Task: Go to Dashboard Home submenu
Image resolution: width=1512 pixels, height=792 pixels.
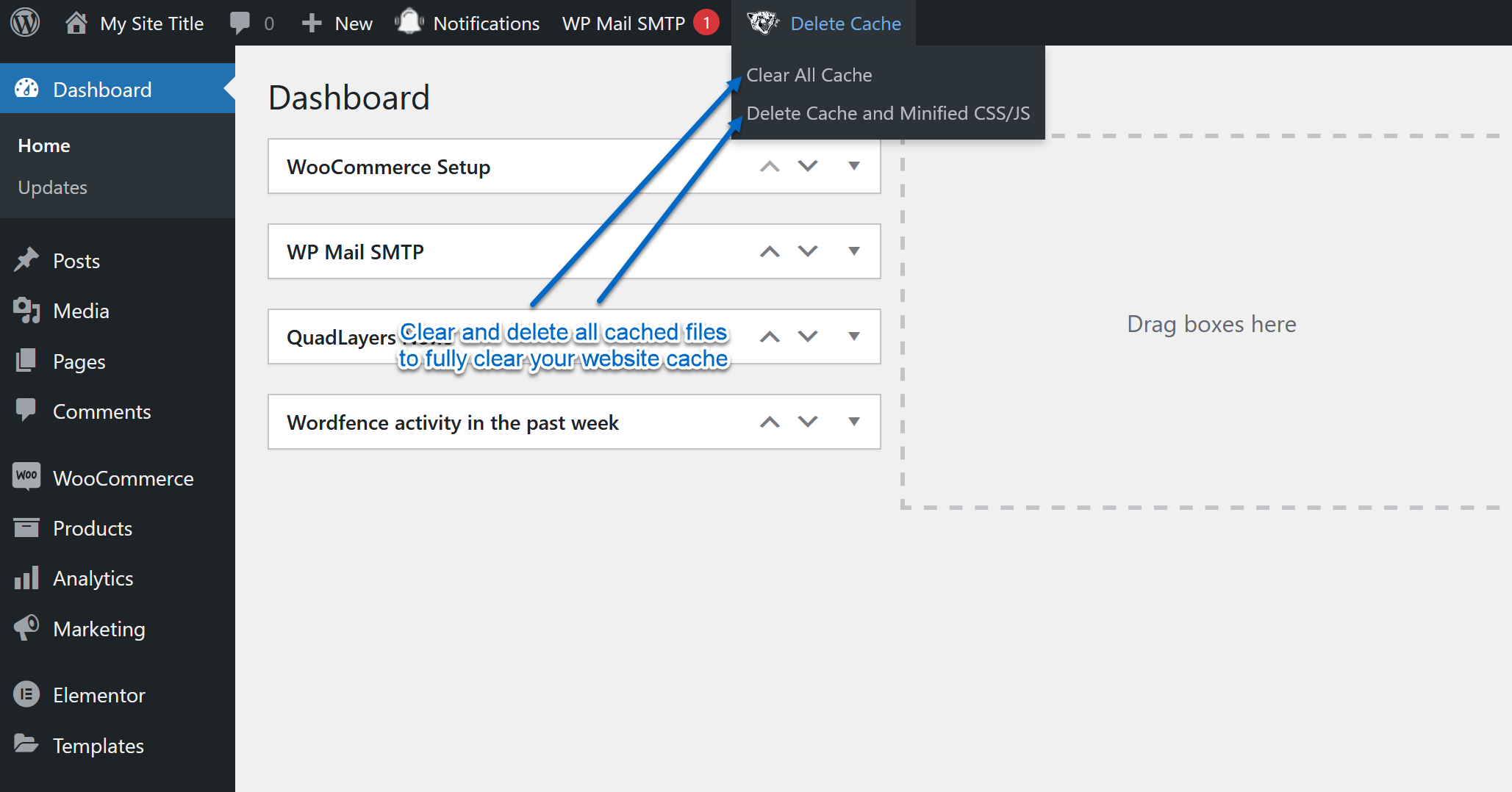Action: [44, 145]
